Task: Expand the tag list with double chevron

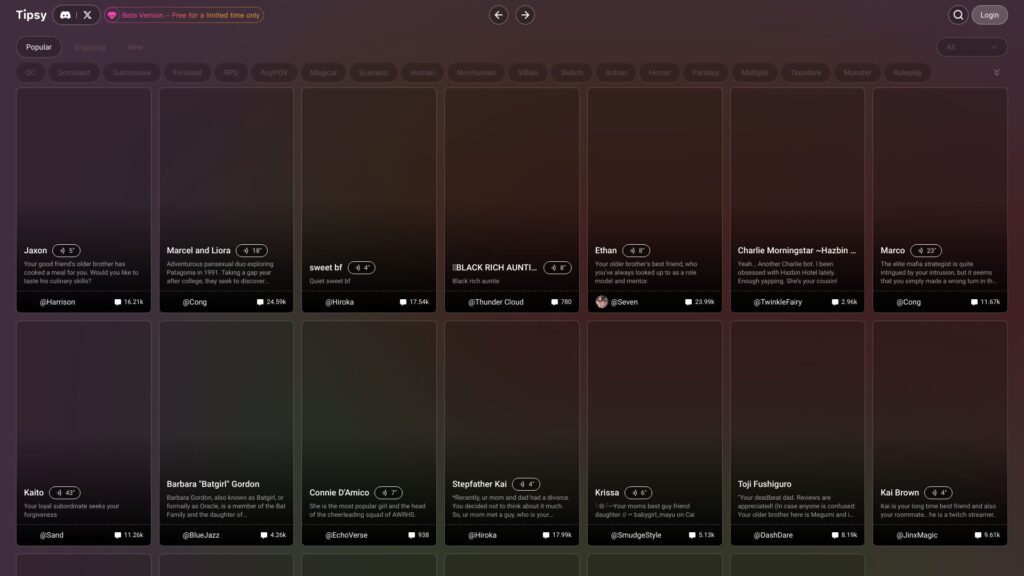Action: [997, 72]
